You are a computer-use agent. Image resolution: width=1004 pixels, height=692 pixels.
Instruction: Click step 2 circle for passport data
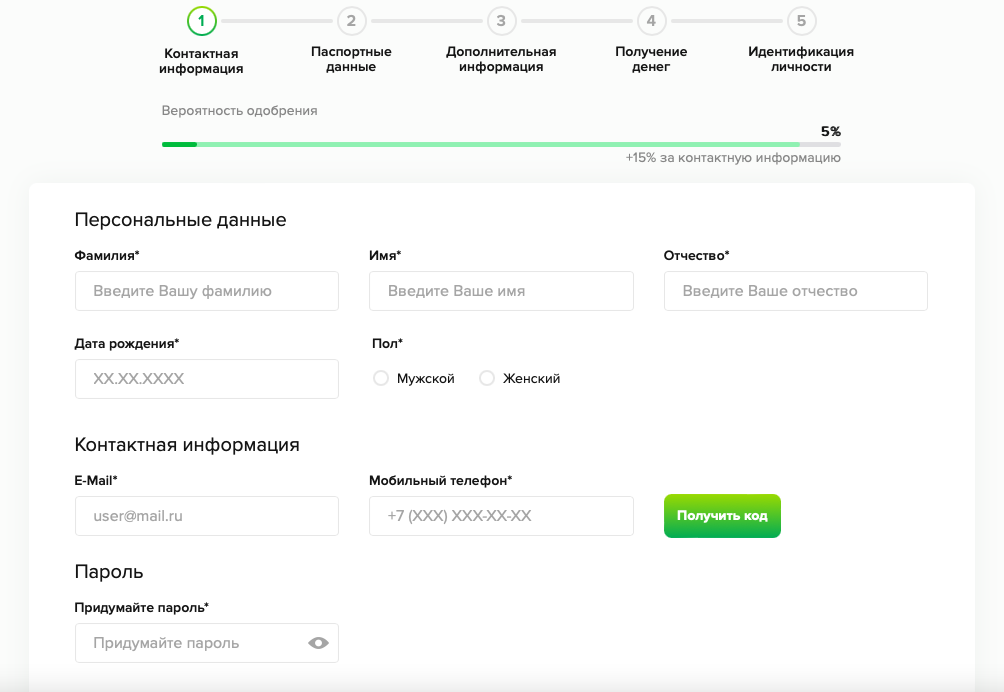tap(351, 20)
